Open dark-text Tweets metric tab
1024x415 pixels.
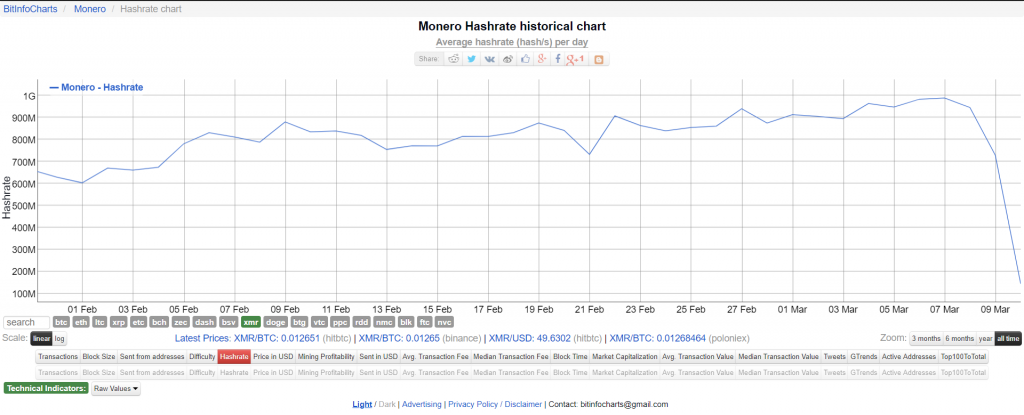pos(834,357)
